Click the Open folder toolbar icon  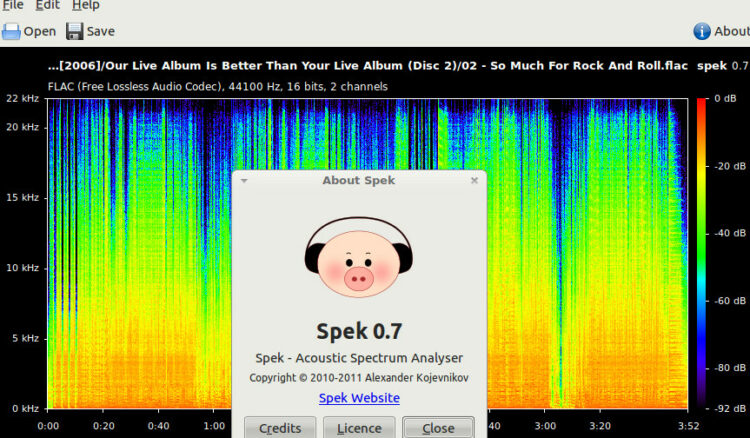click(12, 31)
